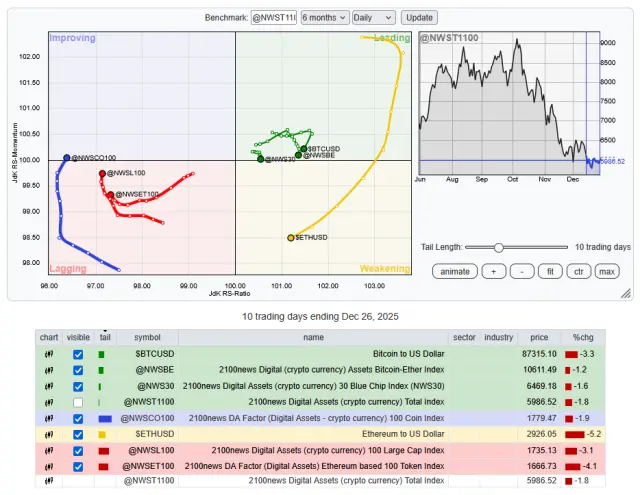Click the price value 87315.10
Viewport: 640px width, 495px height.
[x=539, y=354]
